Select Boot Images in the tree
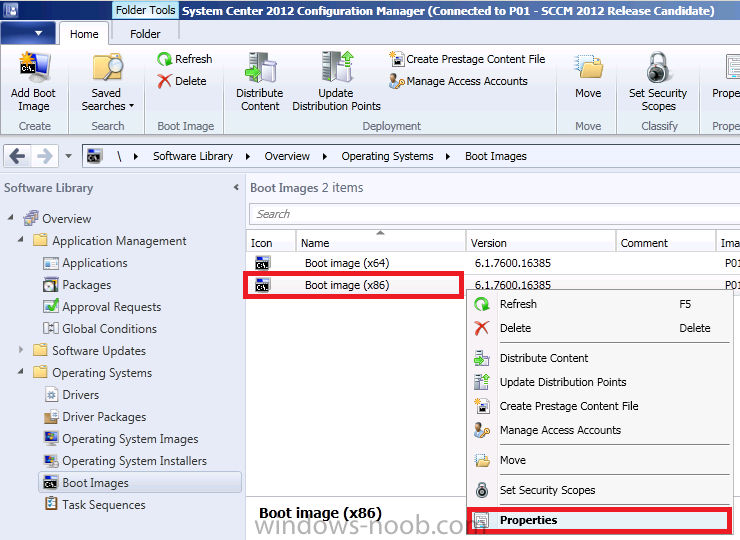The width and height of the screenshot is (740, 540). pyautogui.click(x=140, y=482)
